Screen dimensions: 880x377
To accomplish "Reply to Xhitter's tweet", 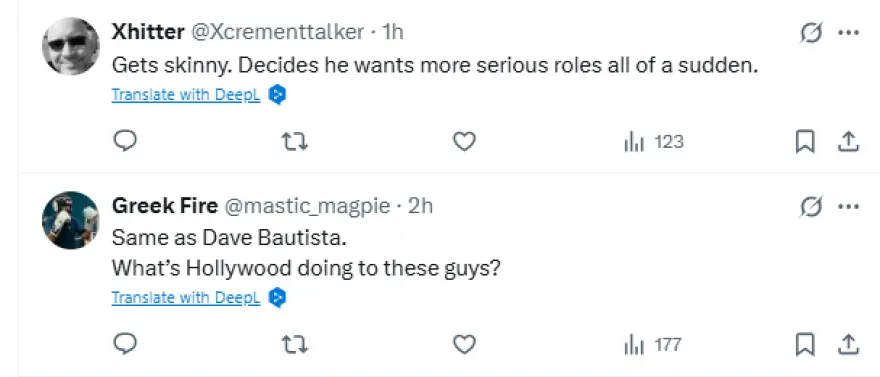I will click(125, 142).
